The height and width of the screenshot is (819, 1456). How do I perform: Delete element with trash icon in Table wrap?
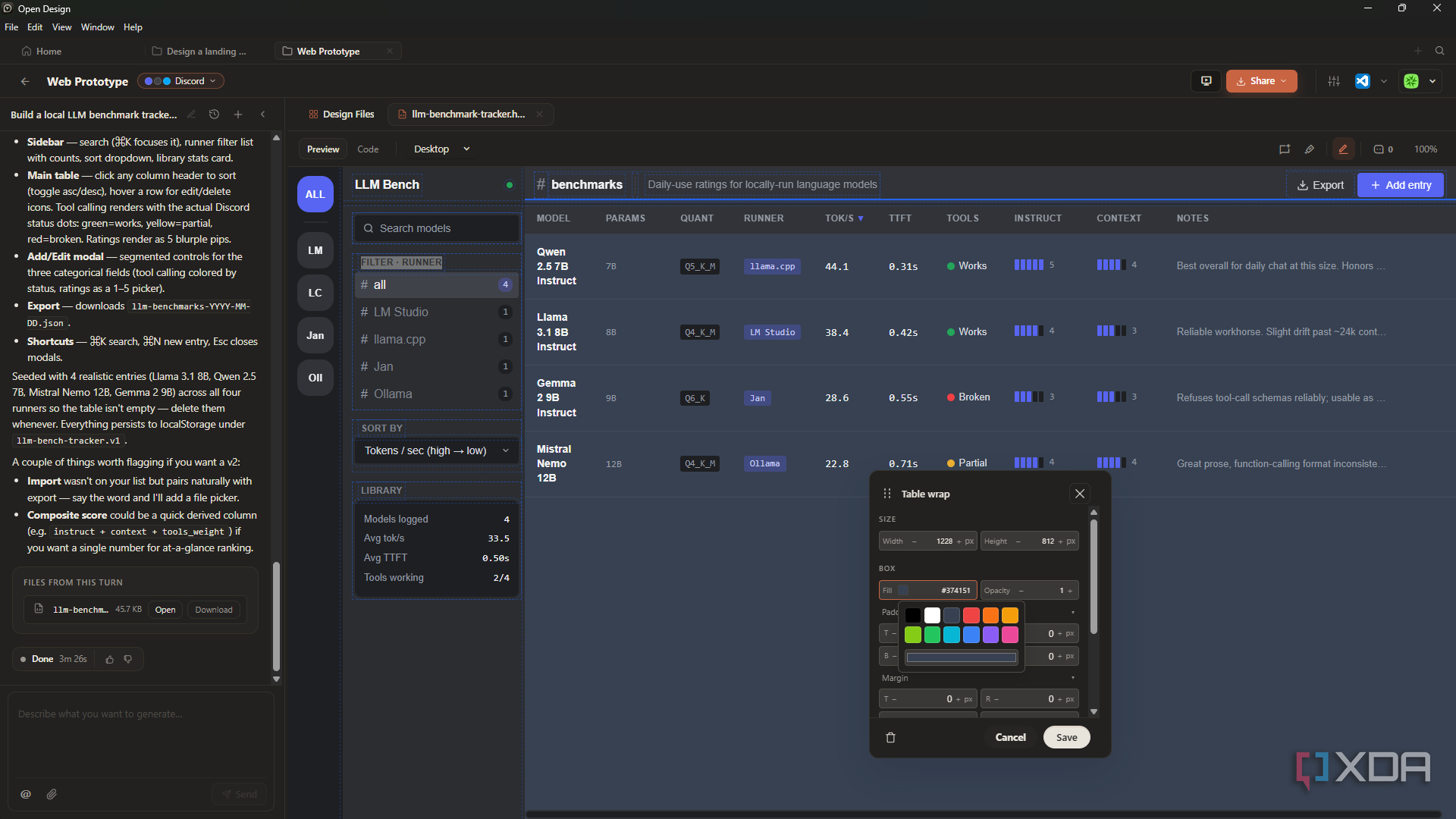tap(891, 737)
